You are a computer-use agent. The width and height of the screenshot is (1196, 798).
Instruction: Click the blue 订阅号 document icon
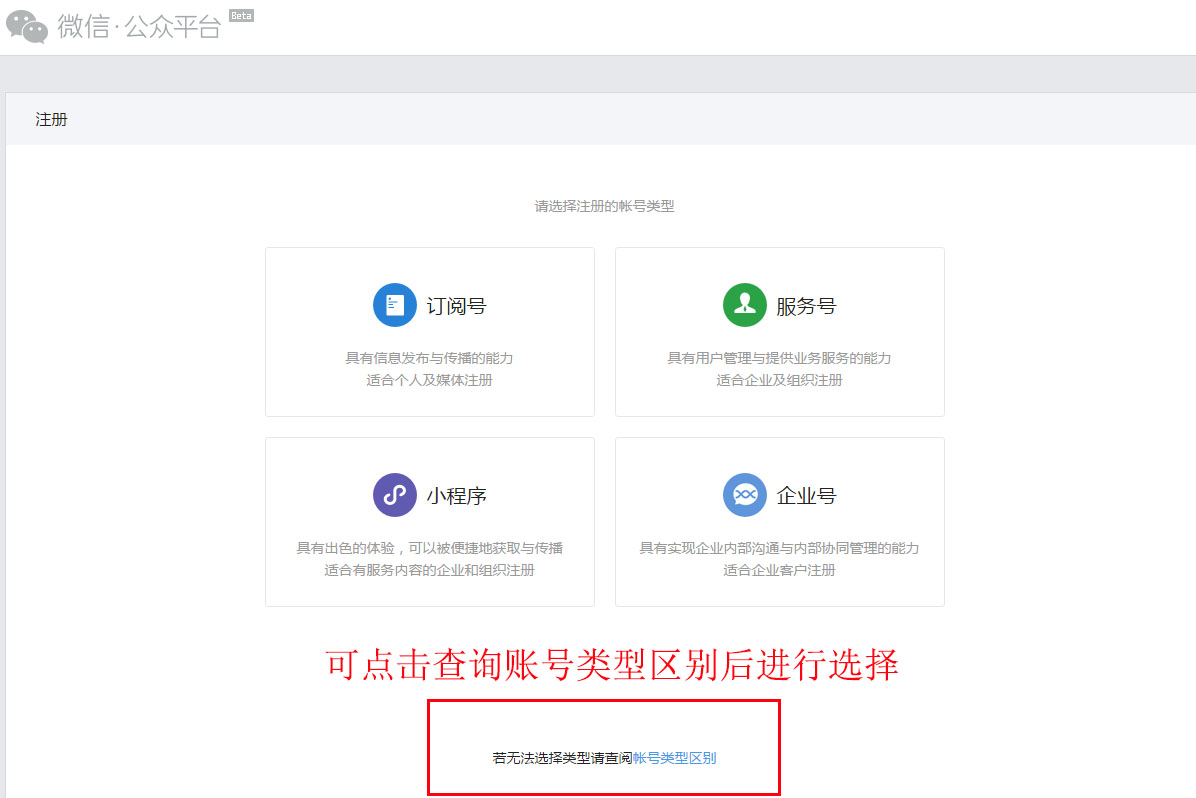pyautogui.click(x=395, y=305)
